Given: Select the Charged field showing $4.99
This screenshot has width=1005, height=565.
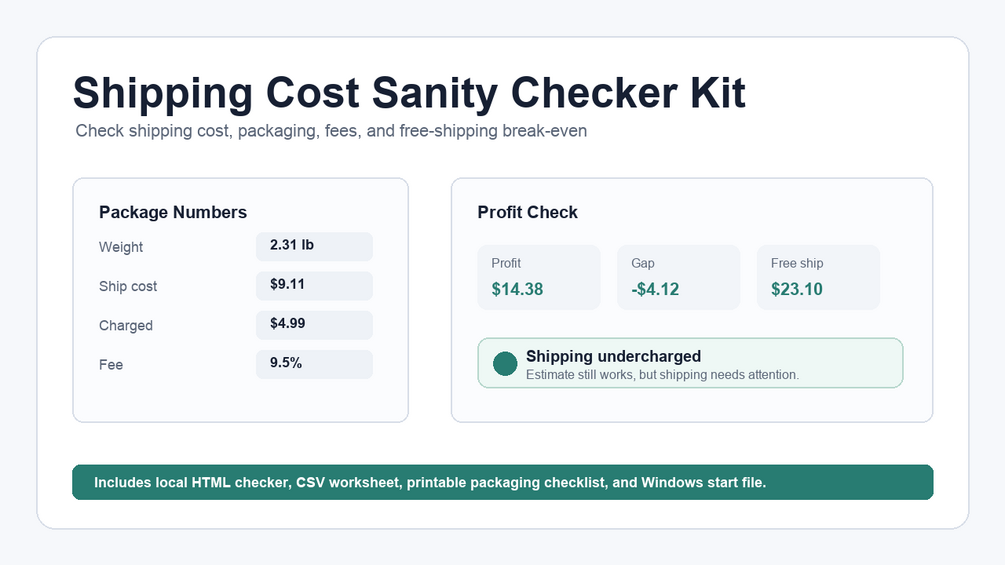Looking at the screenshot, I should click(x=314, y=325).
